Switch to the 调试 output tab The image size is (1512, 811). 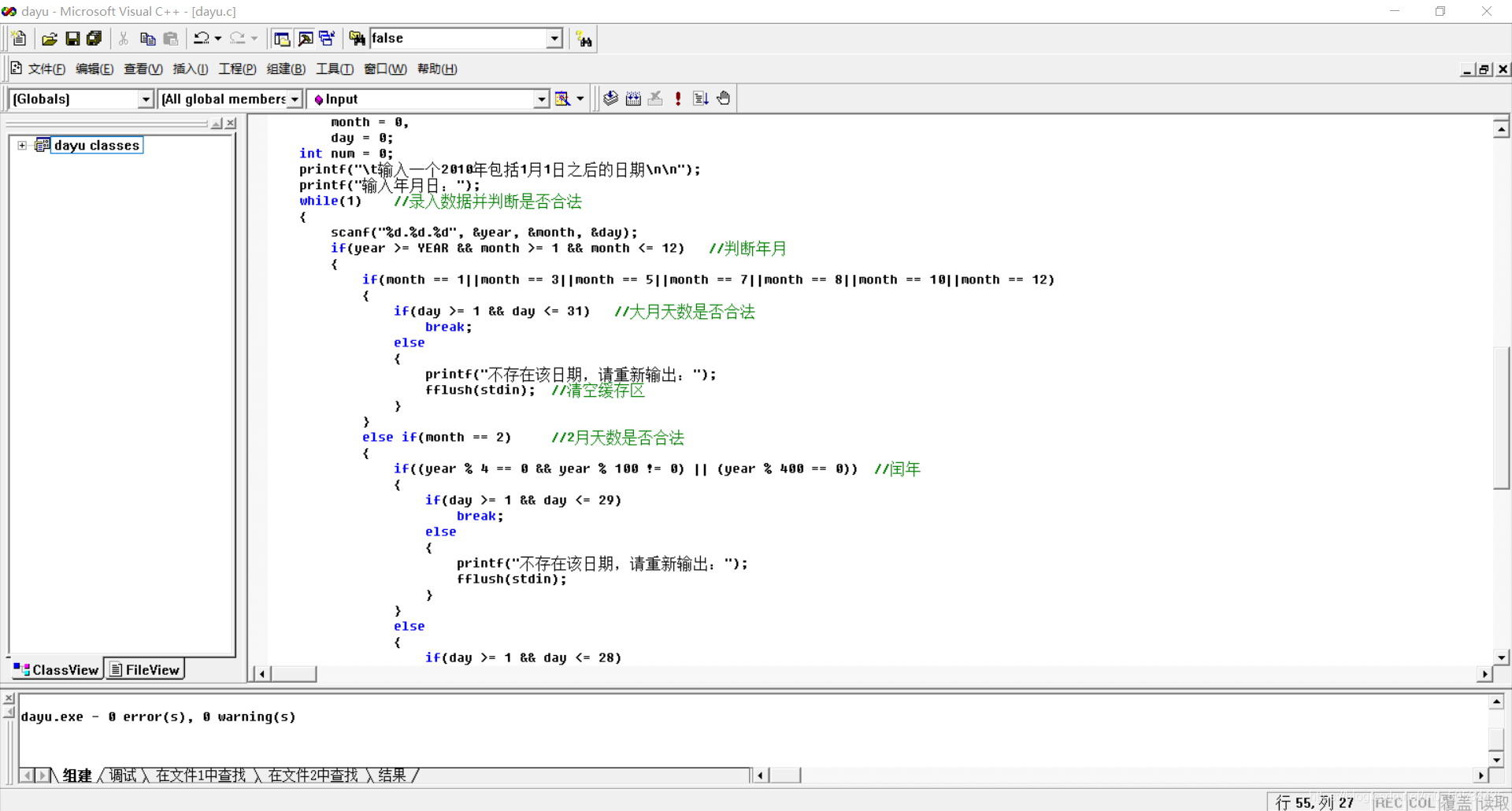pyautogui.click(x=123, y=776)
